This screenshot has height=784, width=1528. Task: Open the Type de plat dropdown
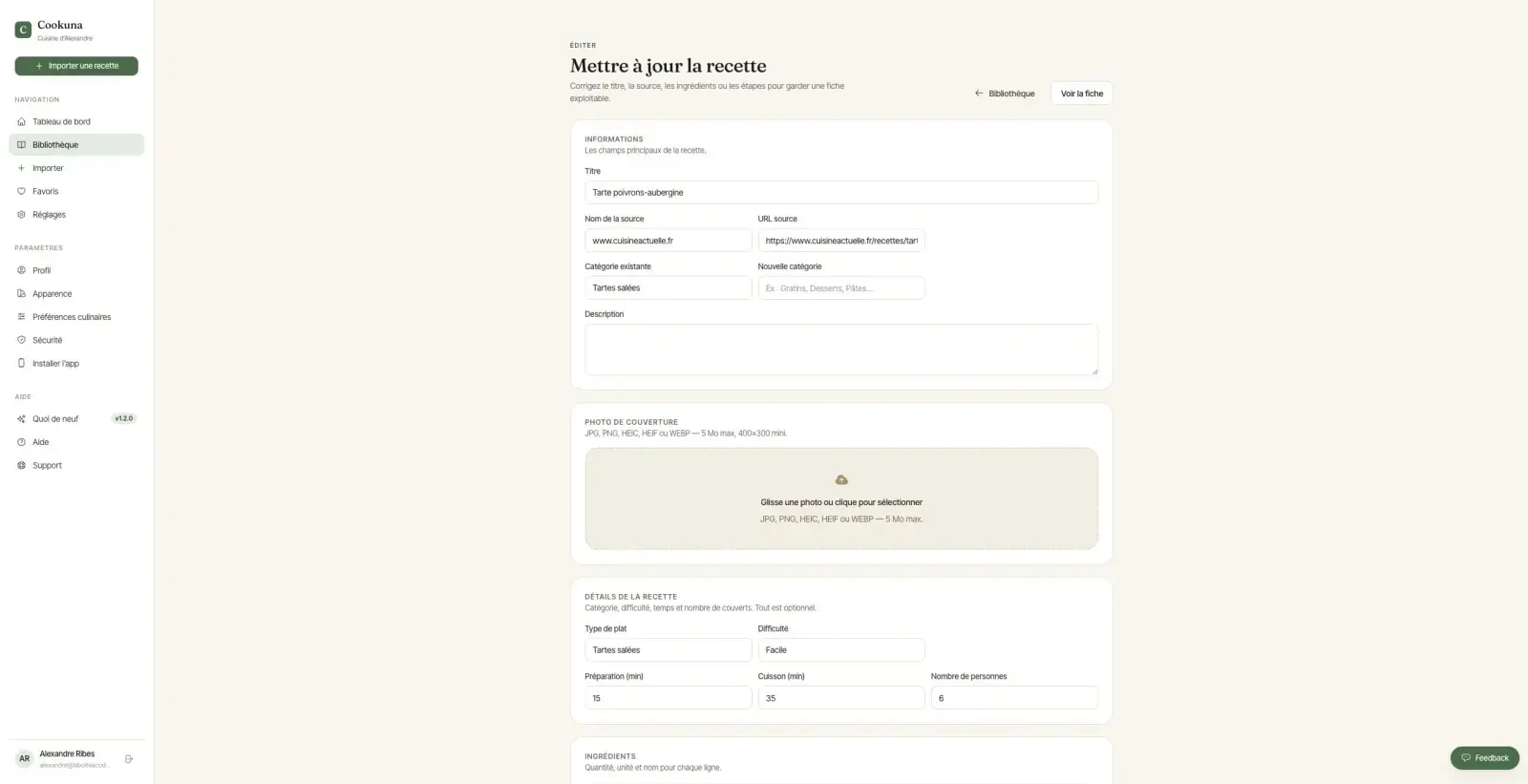[x=668, y=650]
